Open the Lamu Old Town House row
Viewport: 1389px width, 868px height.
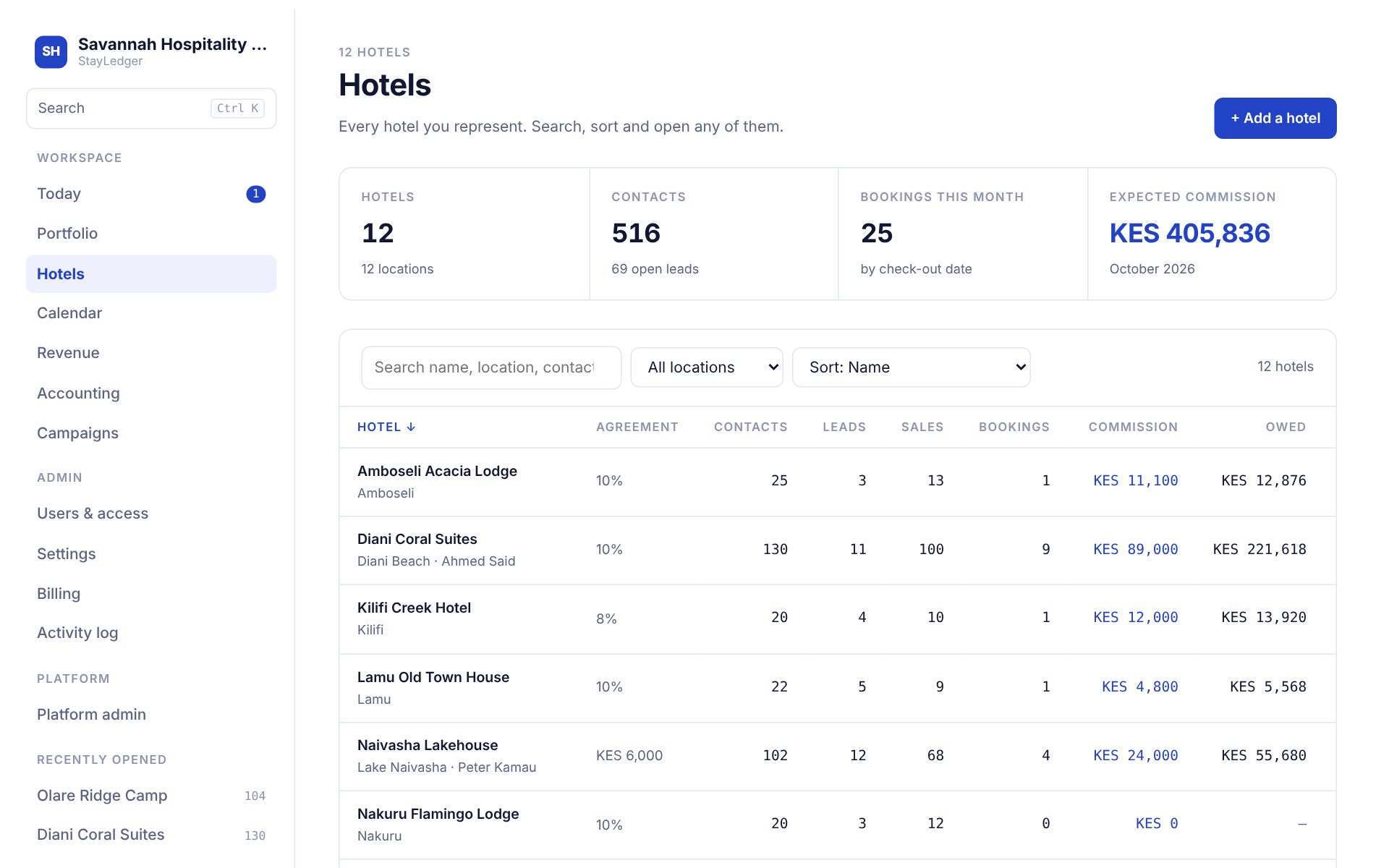point(837,688)
